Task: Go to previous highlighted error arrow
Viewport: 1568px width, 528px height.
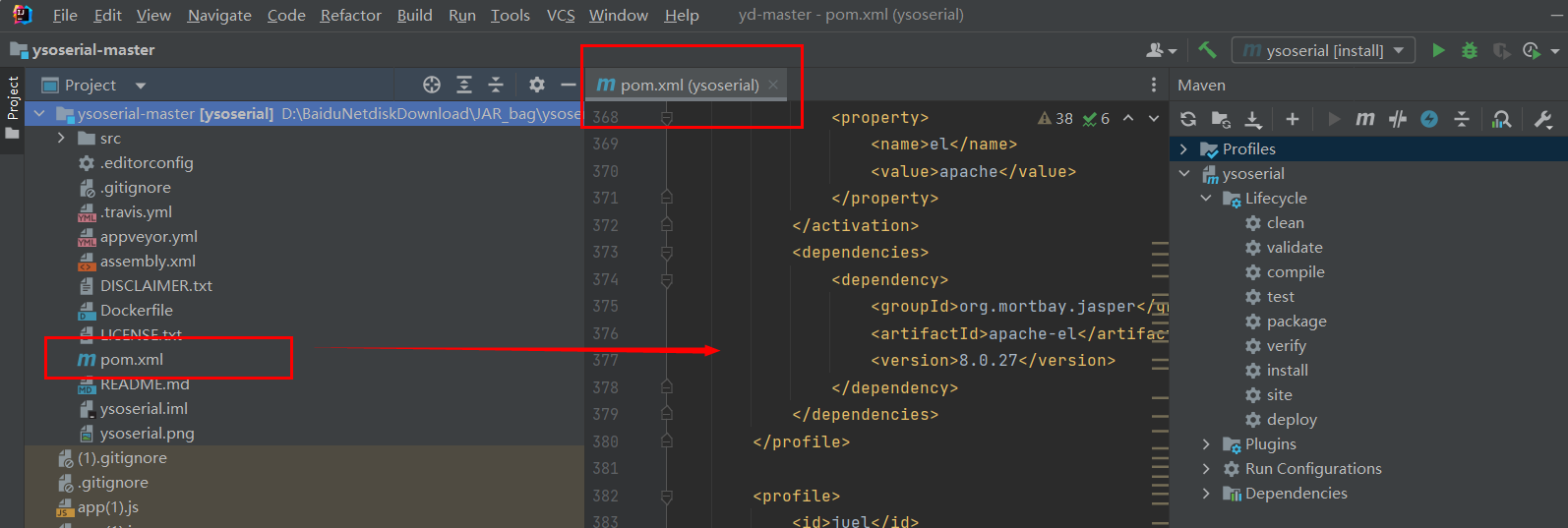Action: tap(1128, 118)
